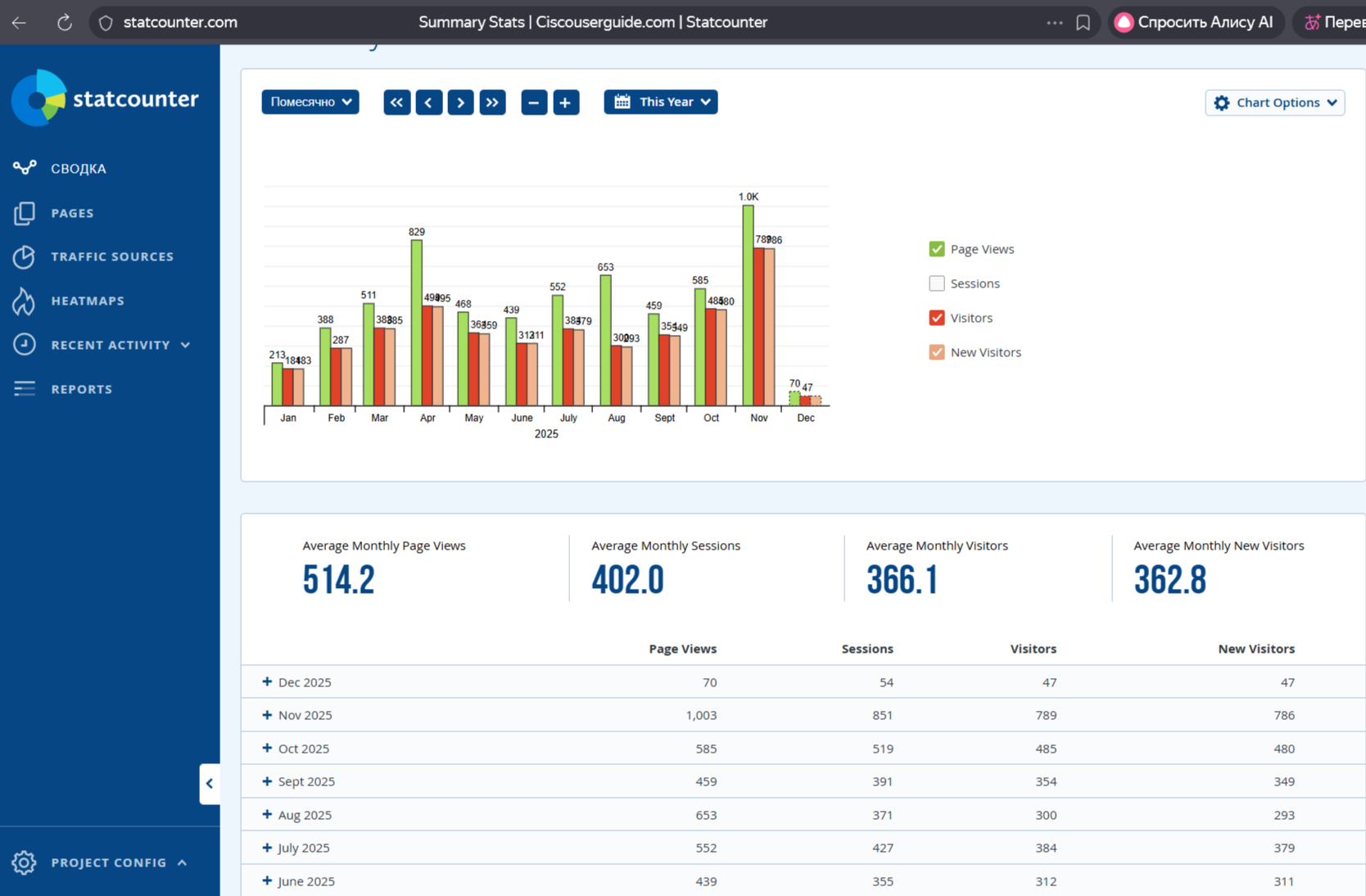Reload the page in browser
Viewport: 1366px width, 896px height.
point(64,22)
